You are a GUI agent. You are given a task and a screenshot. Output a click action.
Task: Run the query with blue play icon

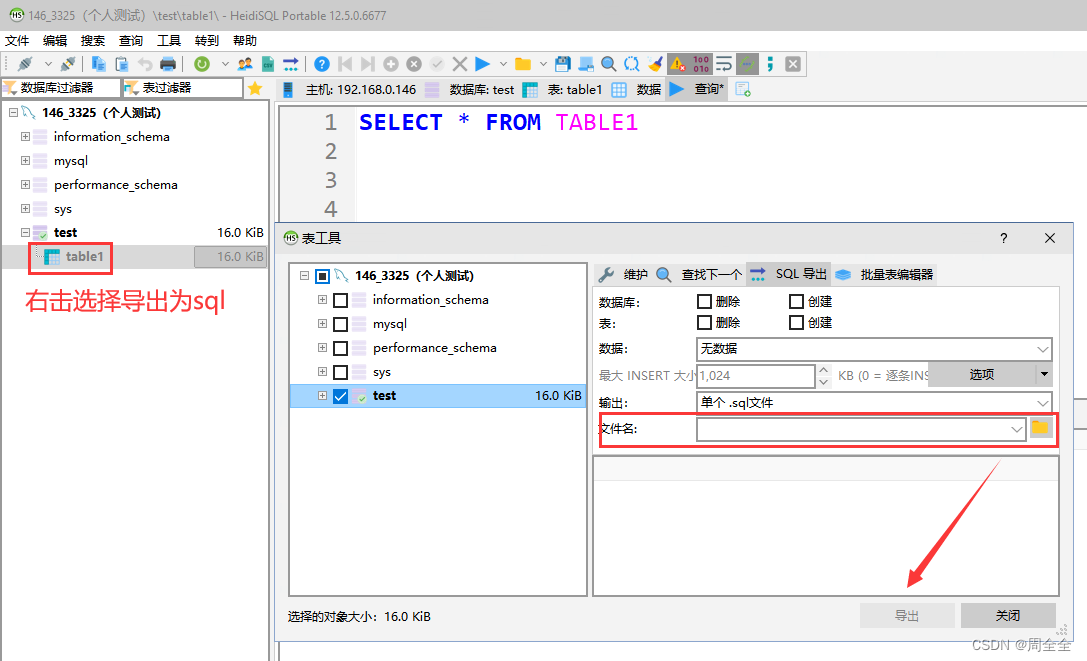482,65
